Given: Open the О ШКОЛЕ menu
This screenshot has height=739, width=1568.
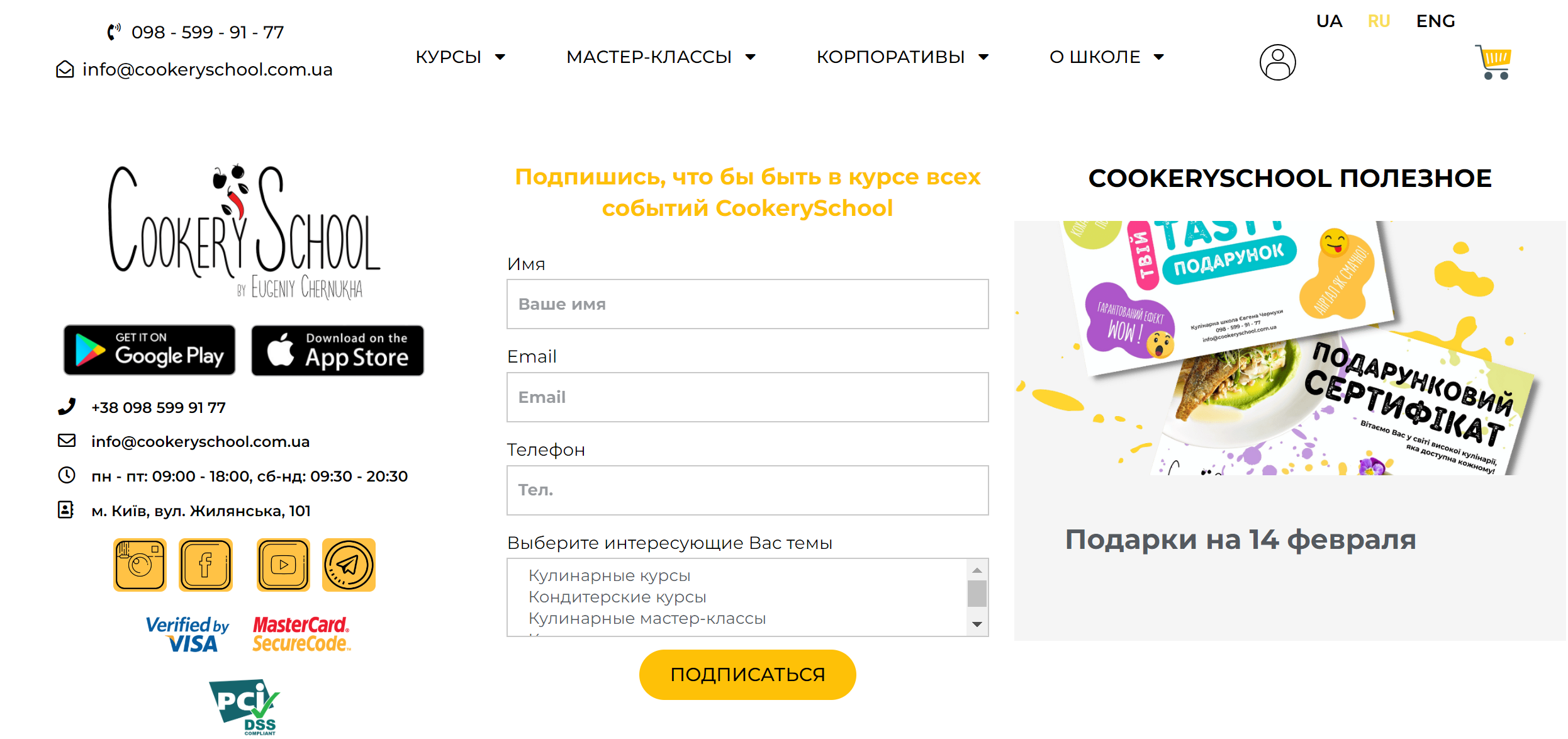Looking at the screenshot, I should click(x=1107, y=57).
